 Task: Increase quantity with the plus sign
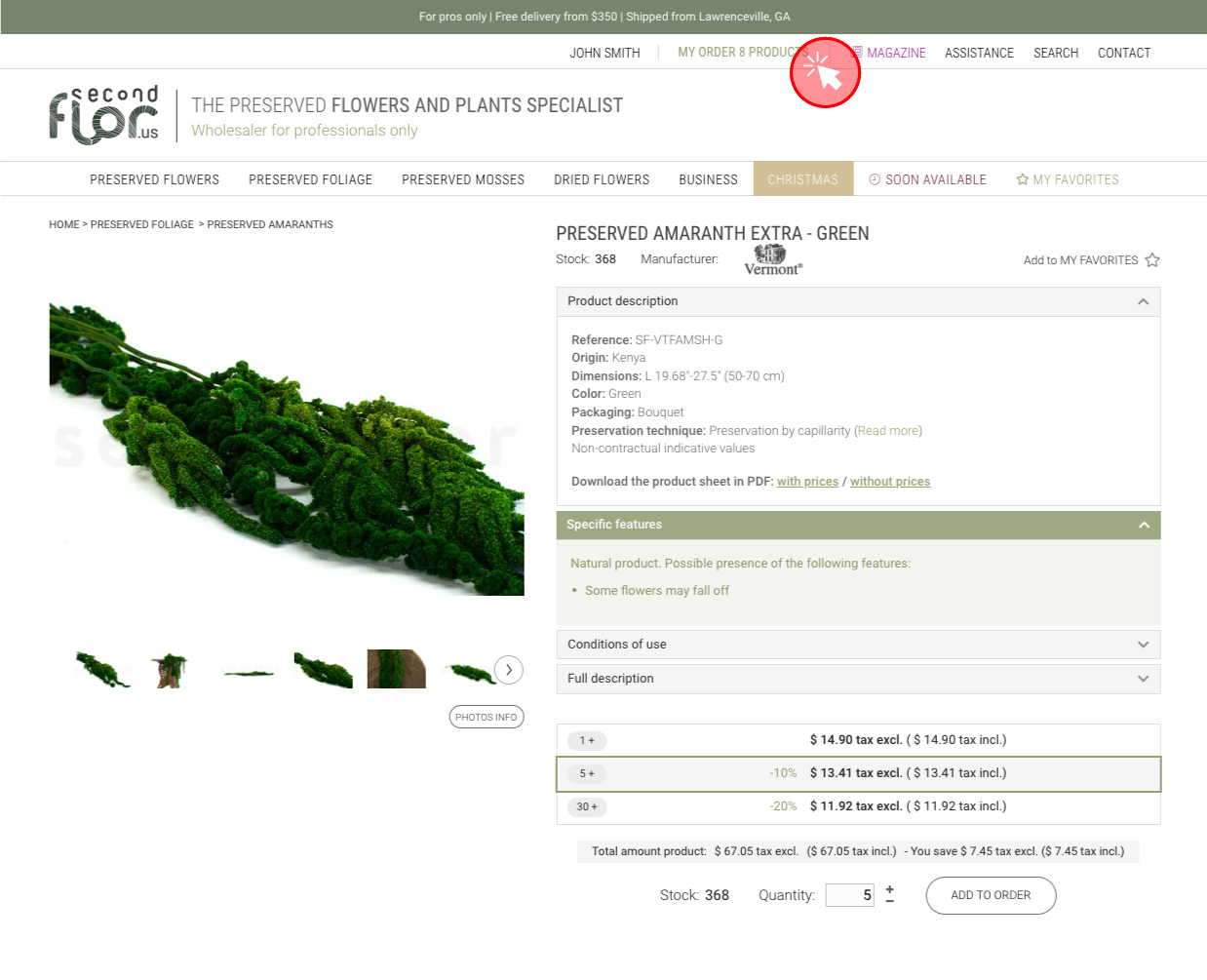click(x=889, y=889)
